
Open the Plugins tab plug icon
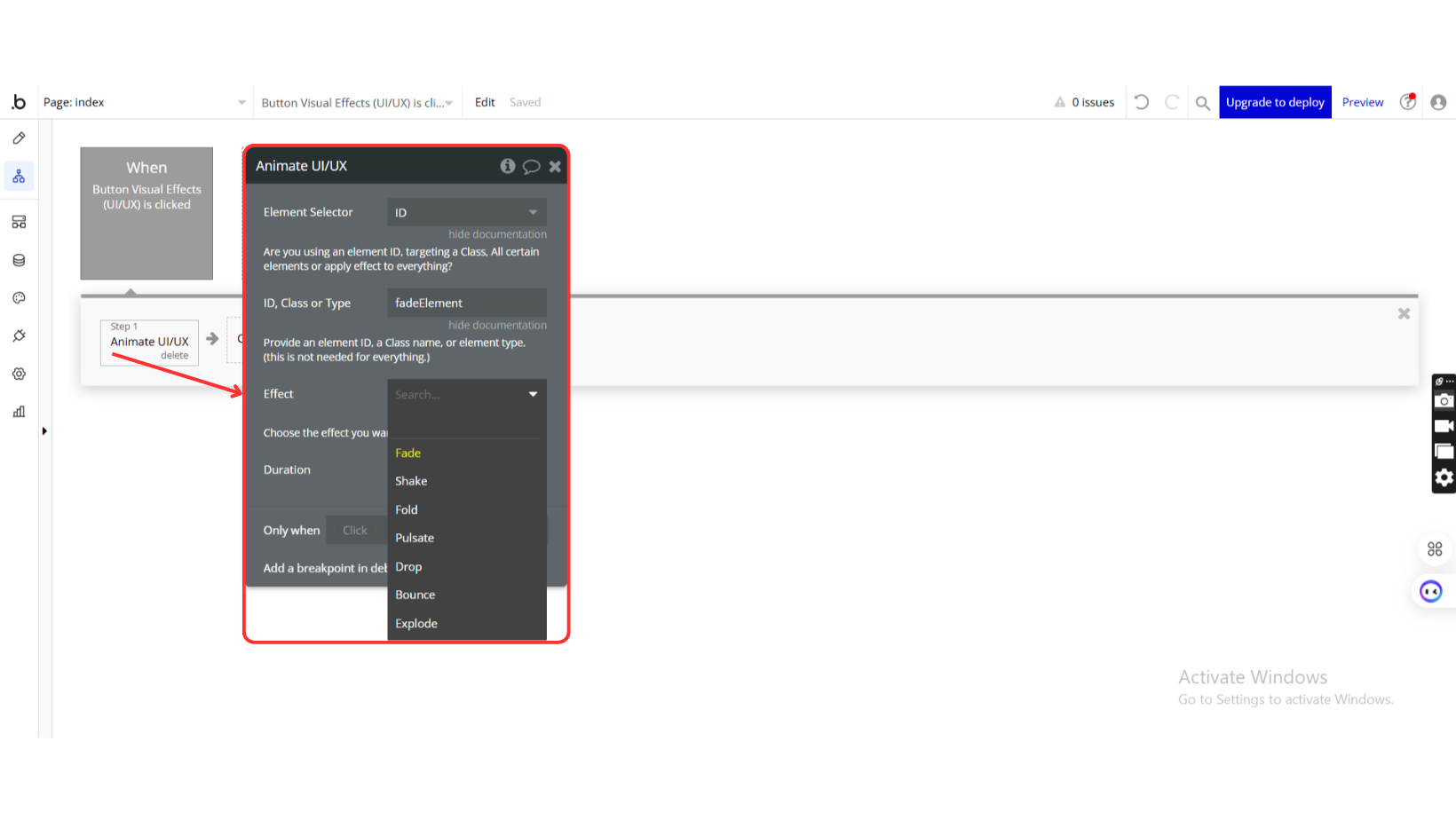[x=19, y=335]
